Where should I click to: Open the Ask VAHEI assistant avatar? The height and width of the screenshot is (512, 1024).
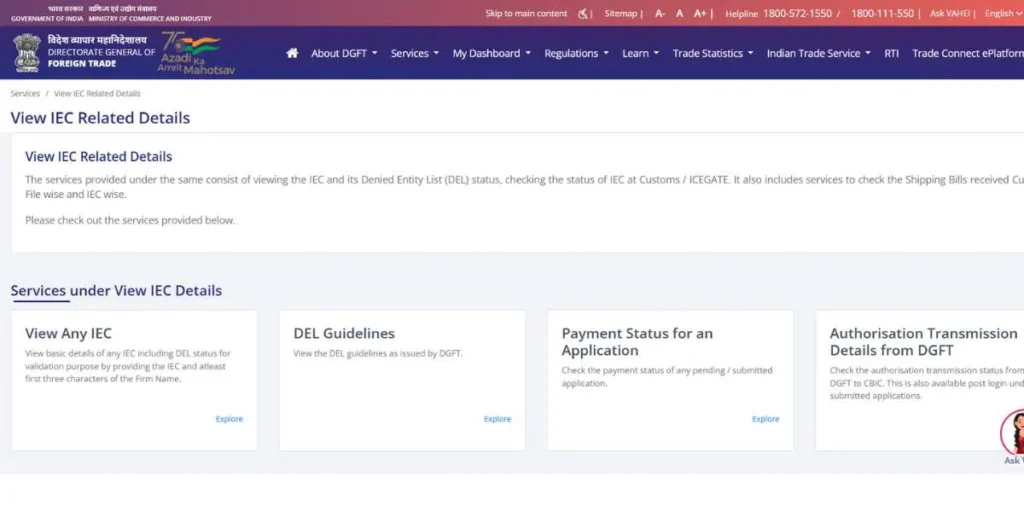pos(1012,432)
